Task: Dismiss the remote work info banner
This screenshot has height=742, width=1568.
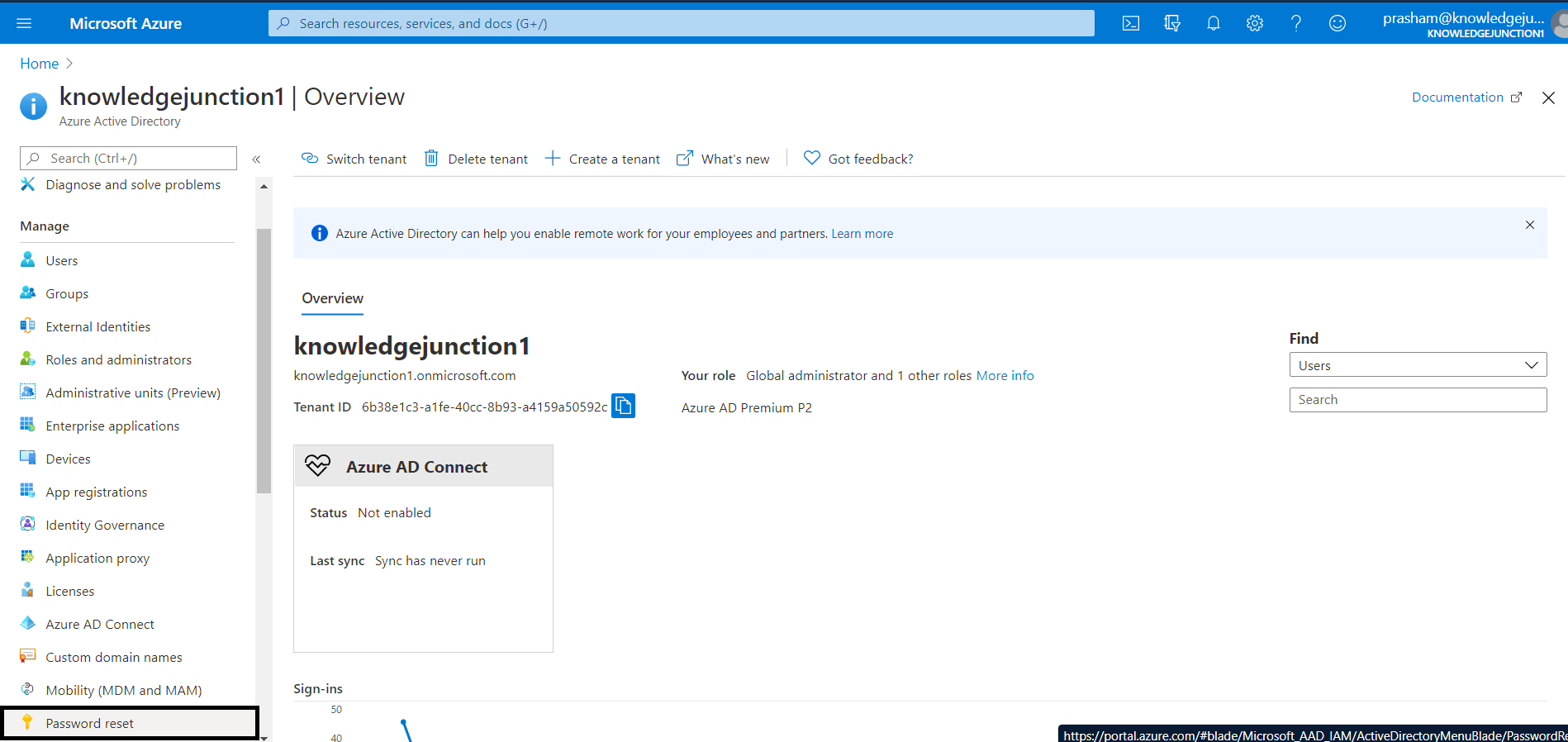Action: pyautogui.click(x=1529, y=225)
